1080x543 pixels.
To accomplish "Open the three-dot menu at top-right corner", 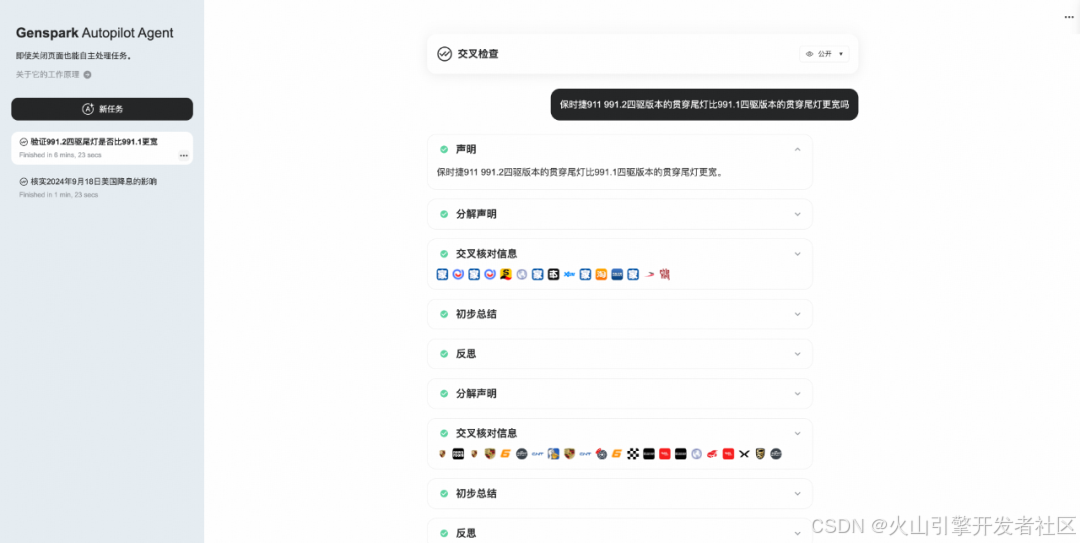I will point(1069,17).
